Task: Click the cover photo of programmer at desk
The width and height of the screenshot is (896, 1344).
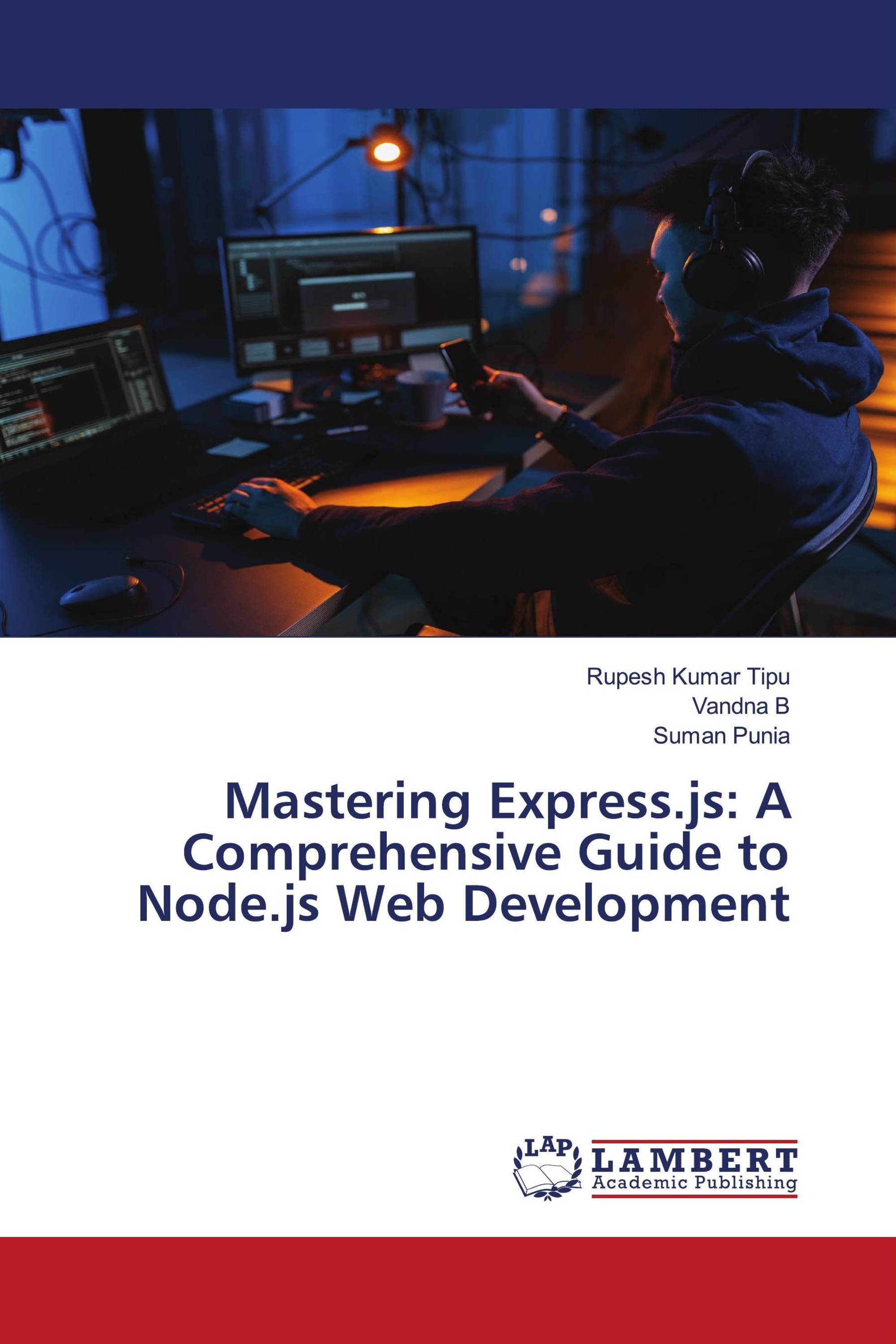Action: coord(448,373)
